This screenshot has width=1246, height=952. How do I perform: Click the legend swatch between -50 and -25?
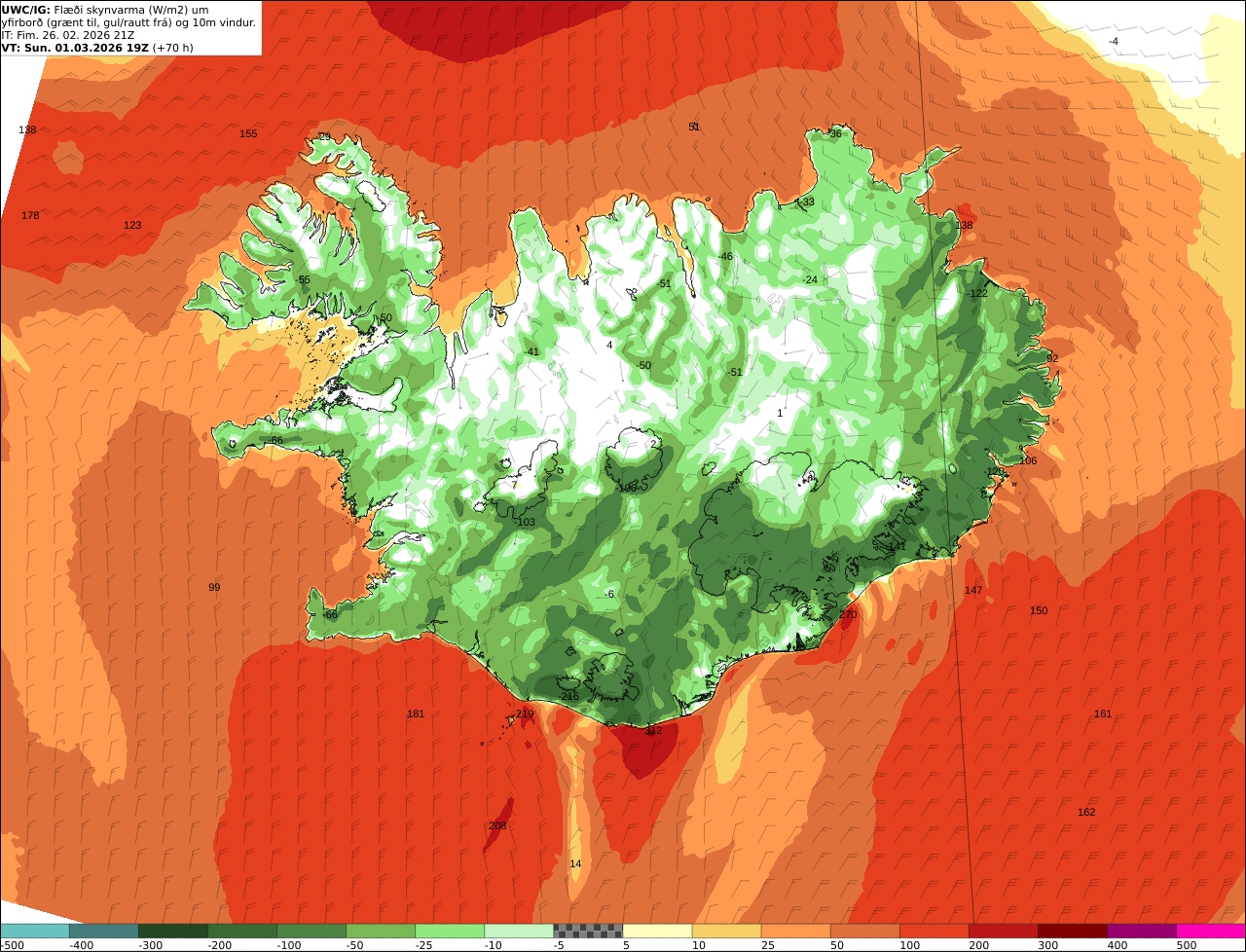(x=381, y=931)
